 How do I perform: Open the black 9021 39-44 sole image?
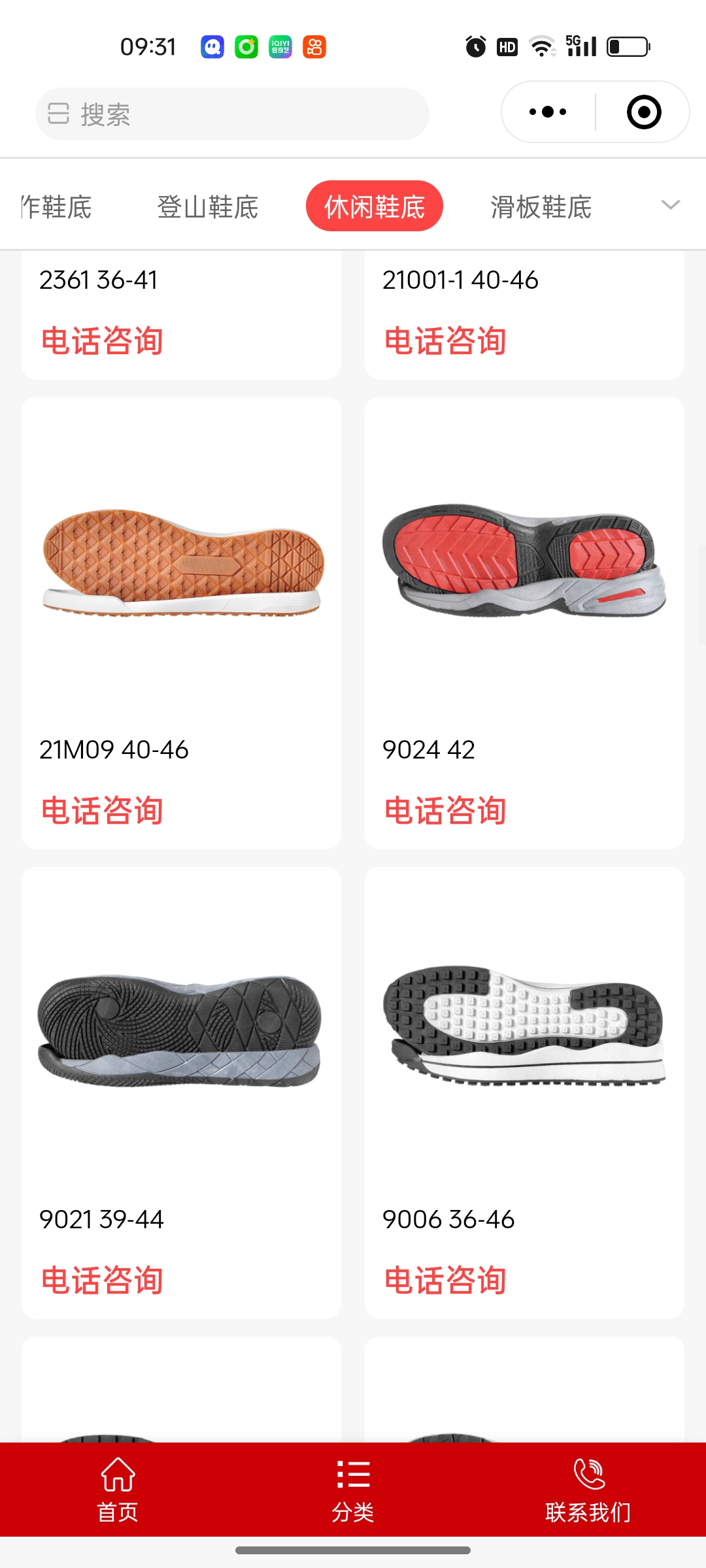(180, 1031)
